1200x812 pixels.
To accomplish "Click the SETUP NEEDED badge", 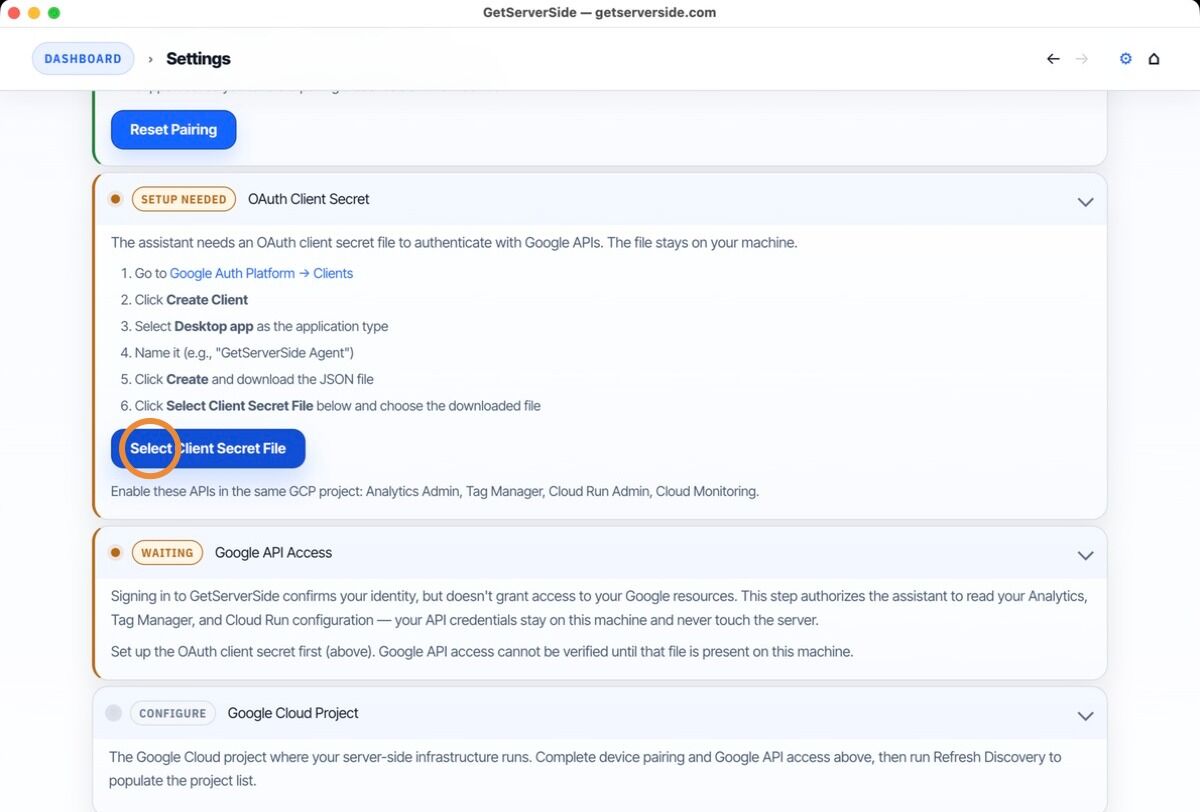I will pyautogui.click(x=183, y=199).
